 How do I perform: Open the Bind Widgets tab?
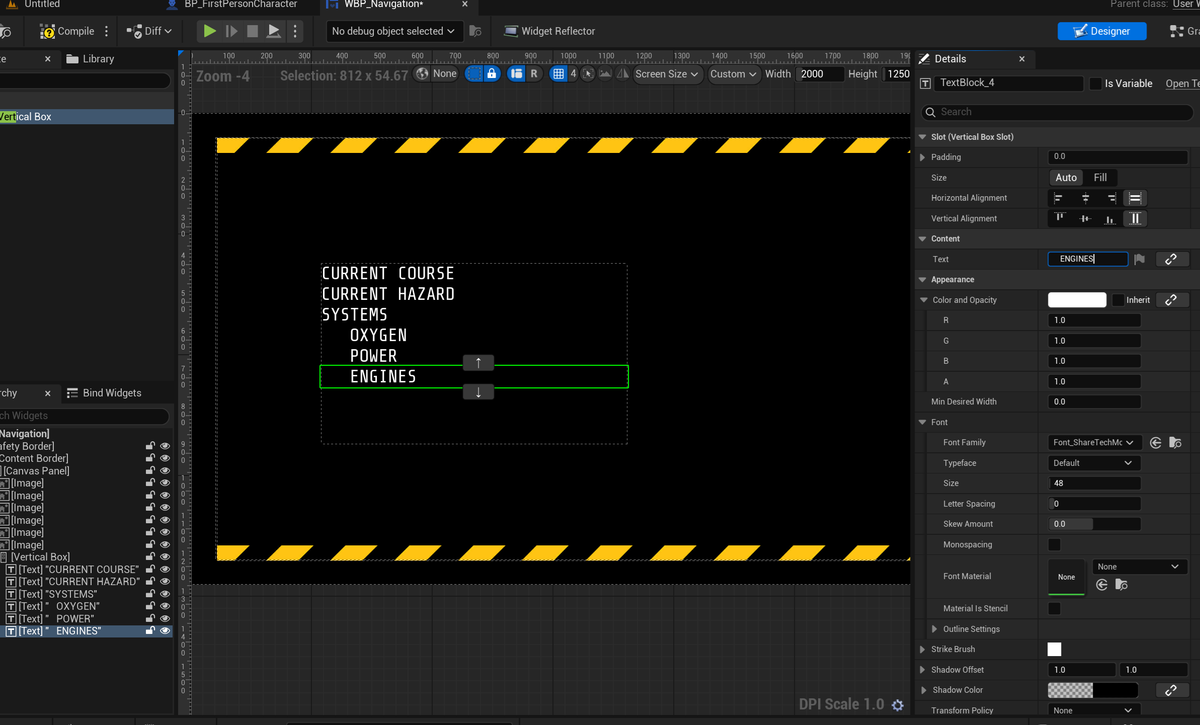click(104, 393)
